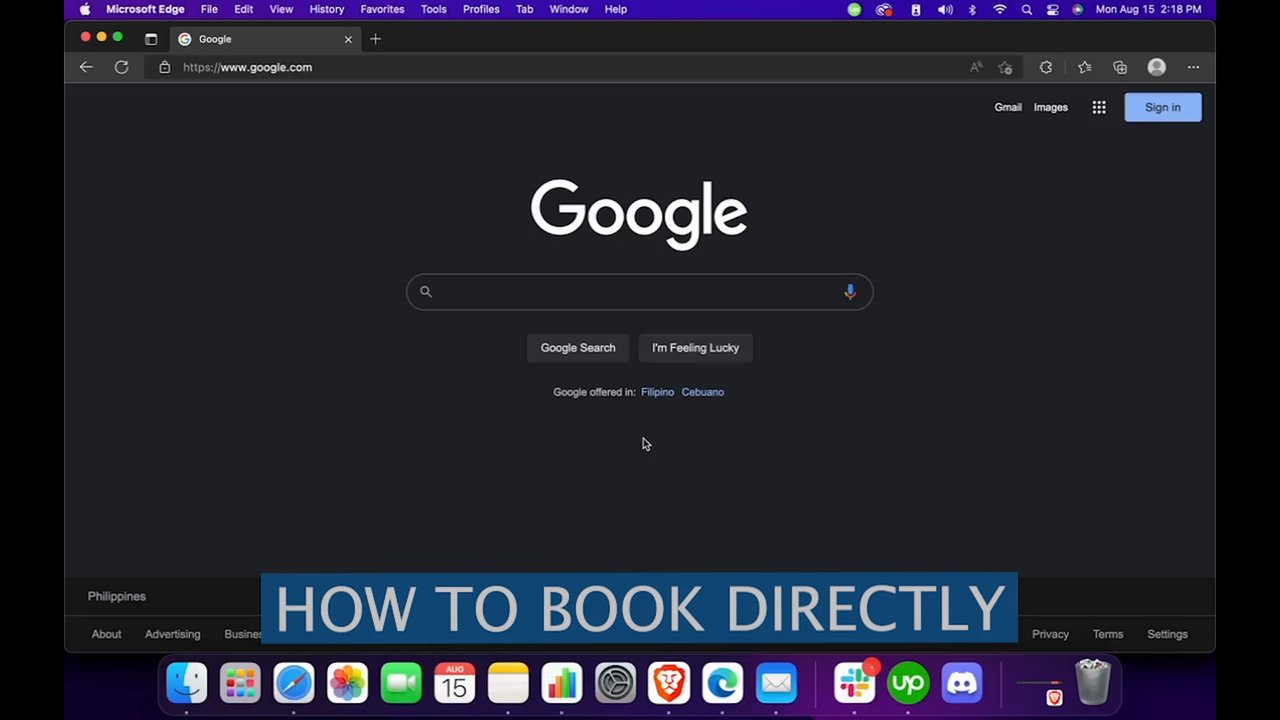
Task: Open the Apple menu
Action: [85, 9]
